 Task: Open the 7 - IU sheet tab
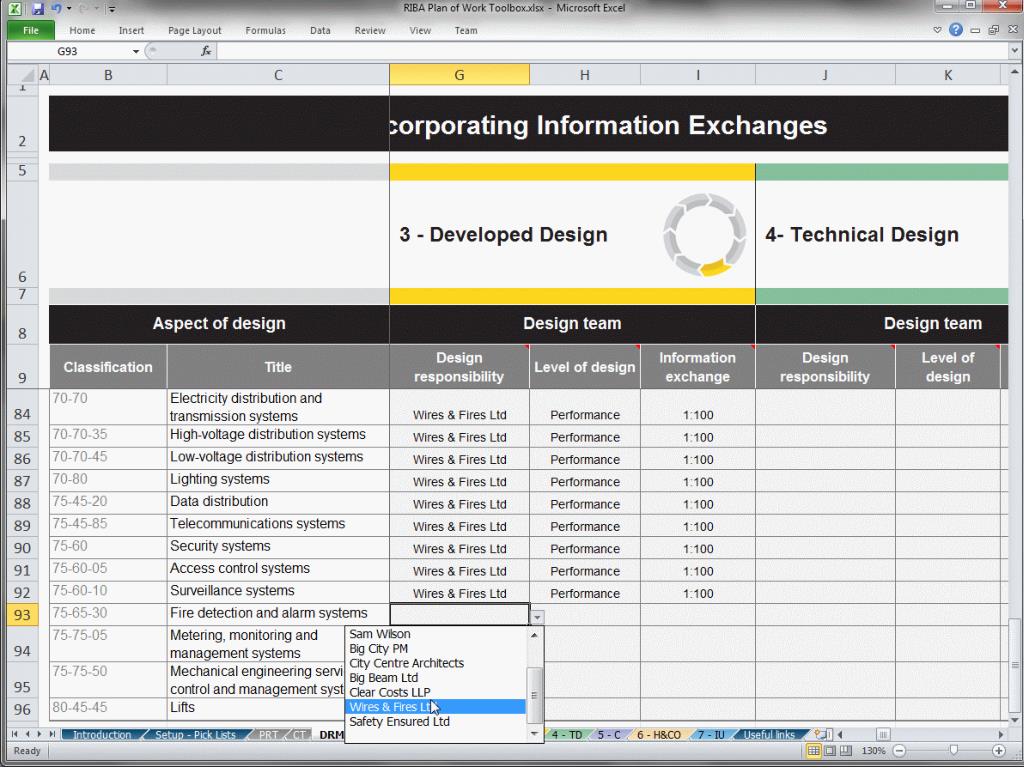711,735
